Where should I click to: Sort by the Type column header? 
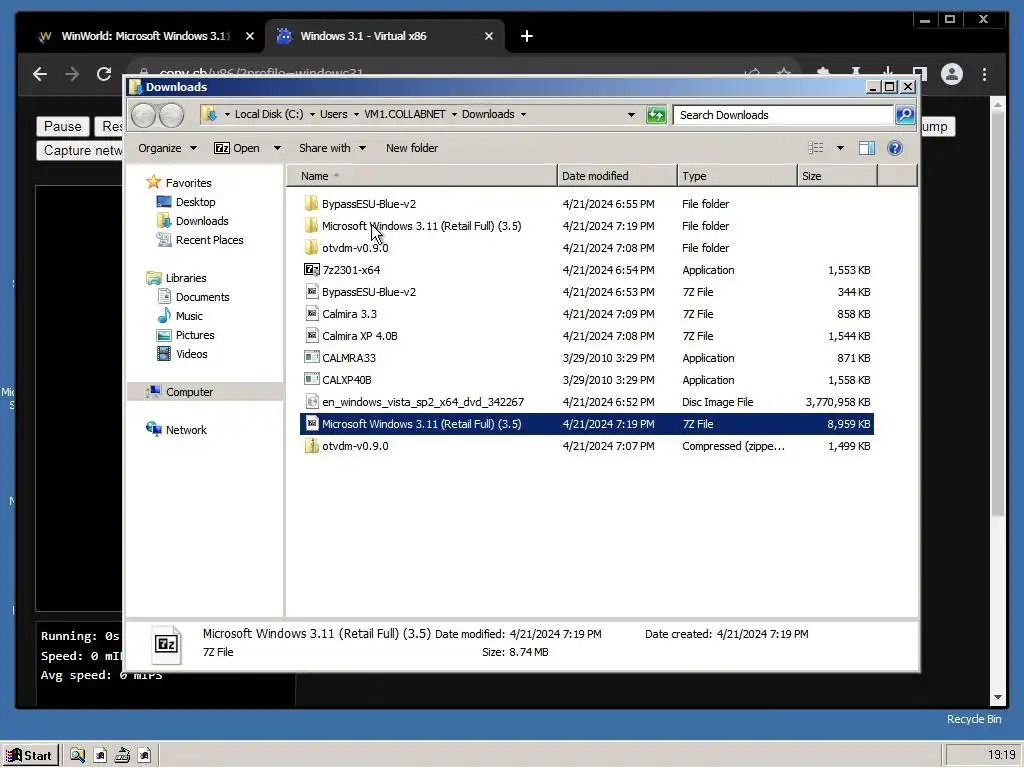pyautogui.click(x=737, y=176)
